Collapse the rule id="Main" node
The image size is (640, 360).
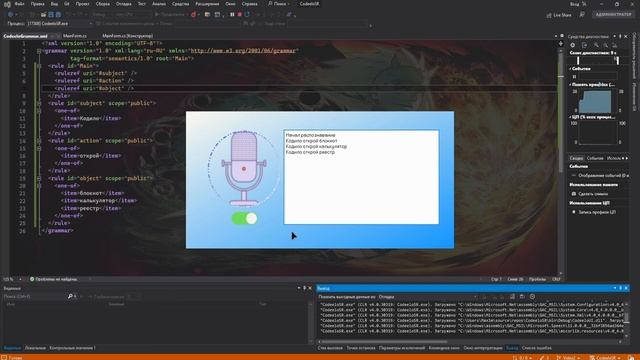(39, 66)
